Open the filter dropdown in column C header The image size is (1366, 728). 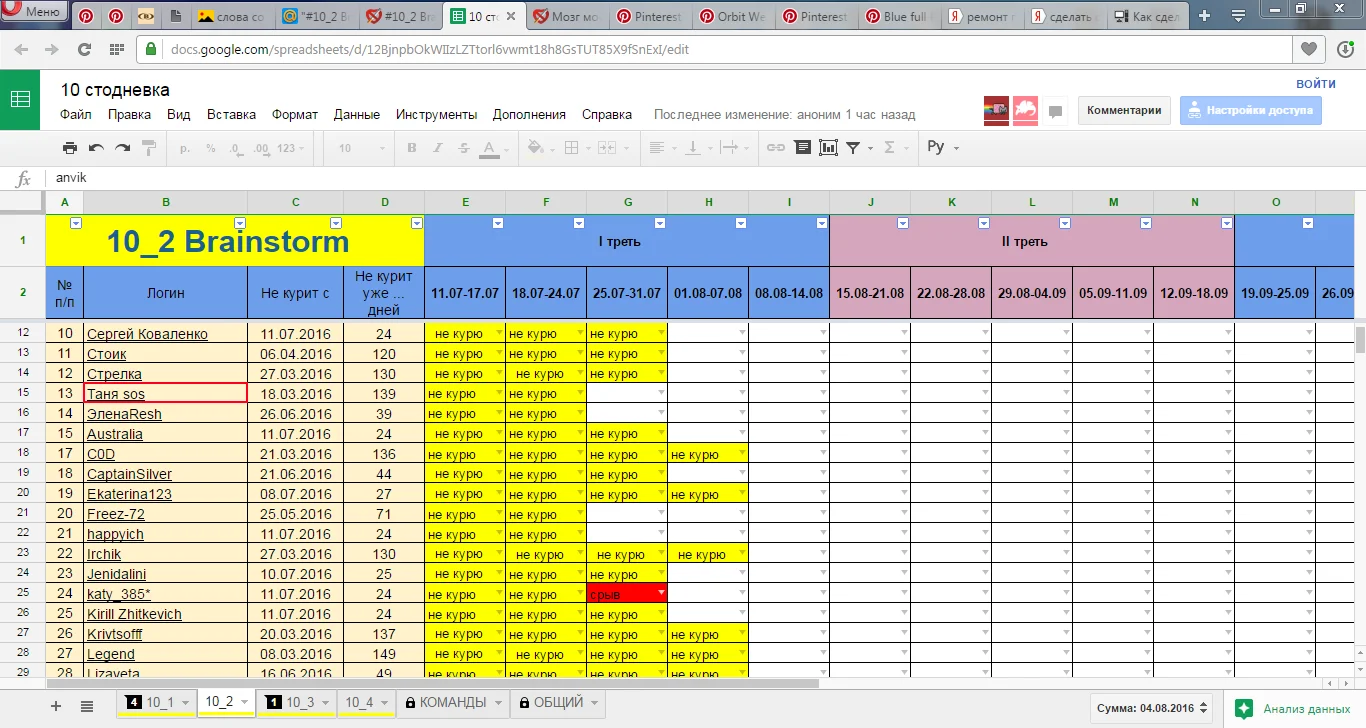click(336, 223)
